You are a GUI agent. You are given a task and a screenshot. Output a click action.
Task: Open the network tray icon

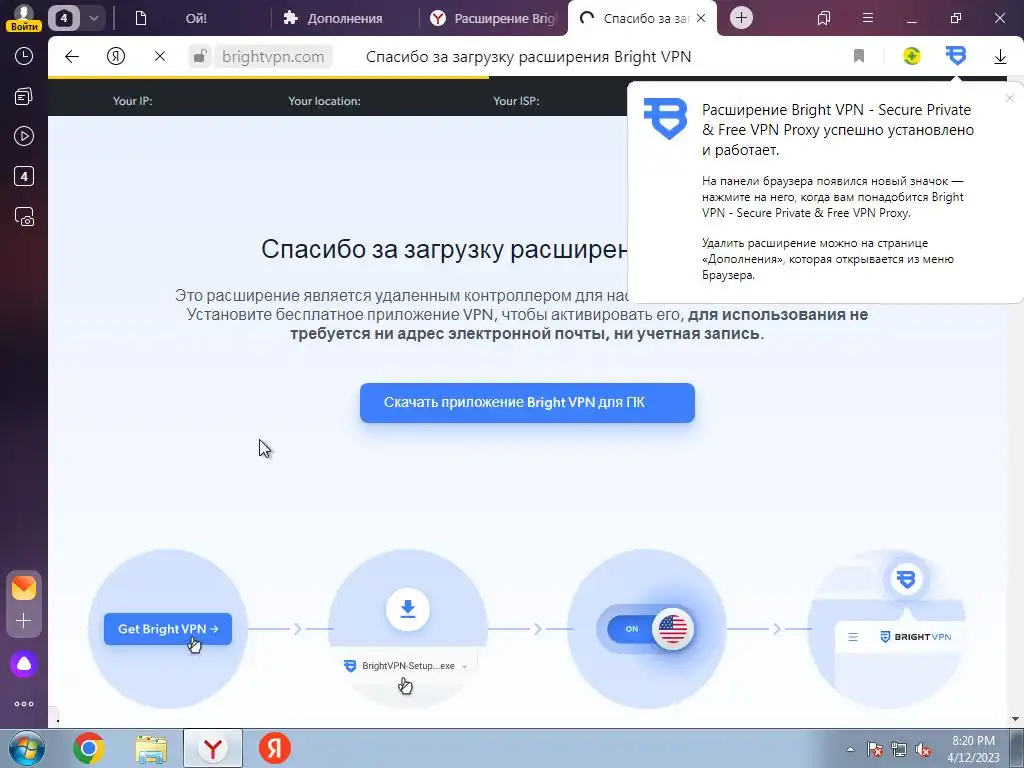pos(899,749)
